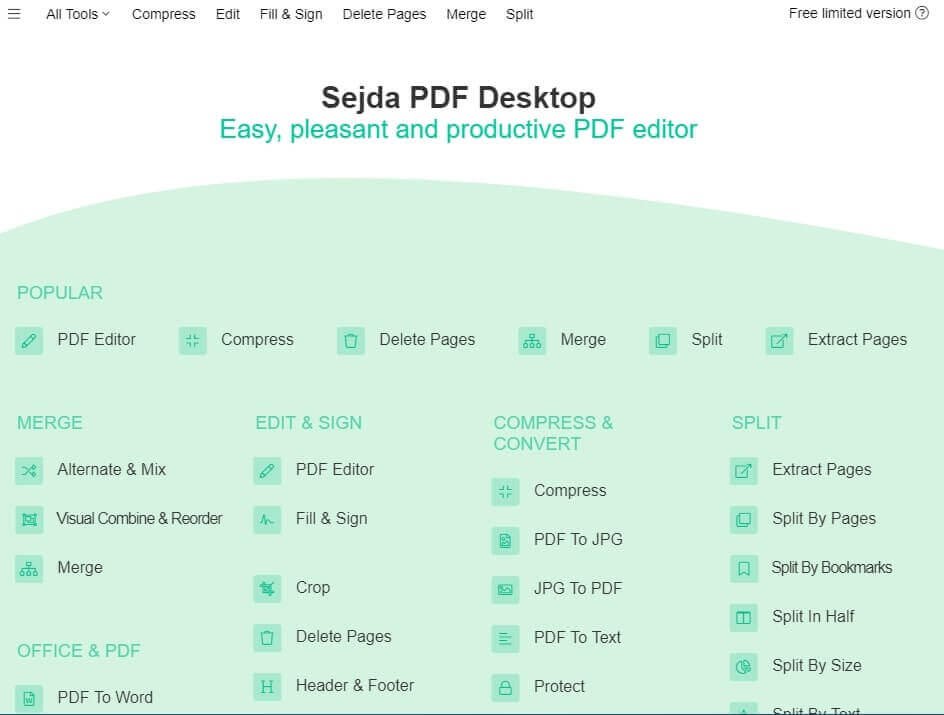
Task: Open Split in the top menu
Action: click(520, 14)
